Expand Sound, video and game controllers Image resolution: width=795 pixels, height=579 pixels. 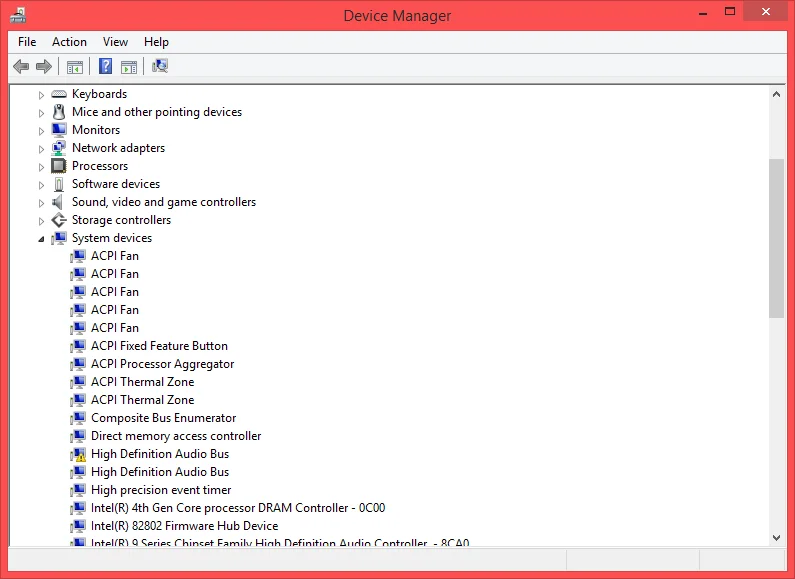click(41, 203)
